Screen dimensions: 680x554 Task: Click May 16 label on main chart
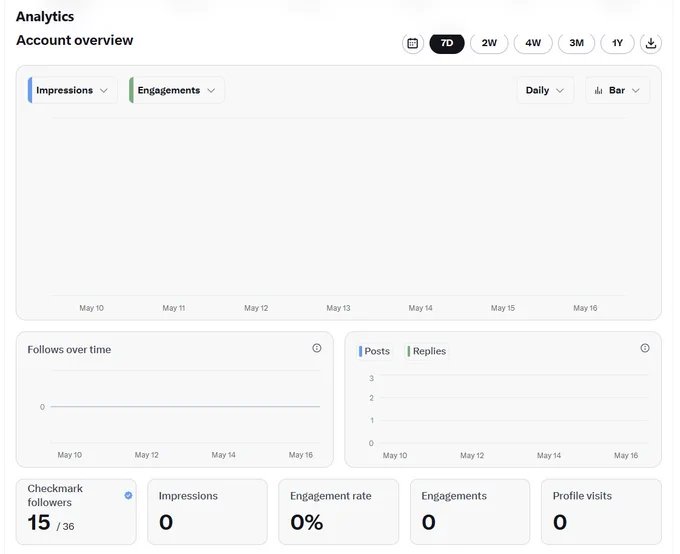coord(585,308)
